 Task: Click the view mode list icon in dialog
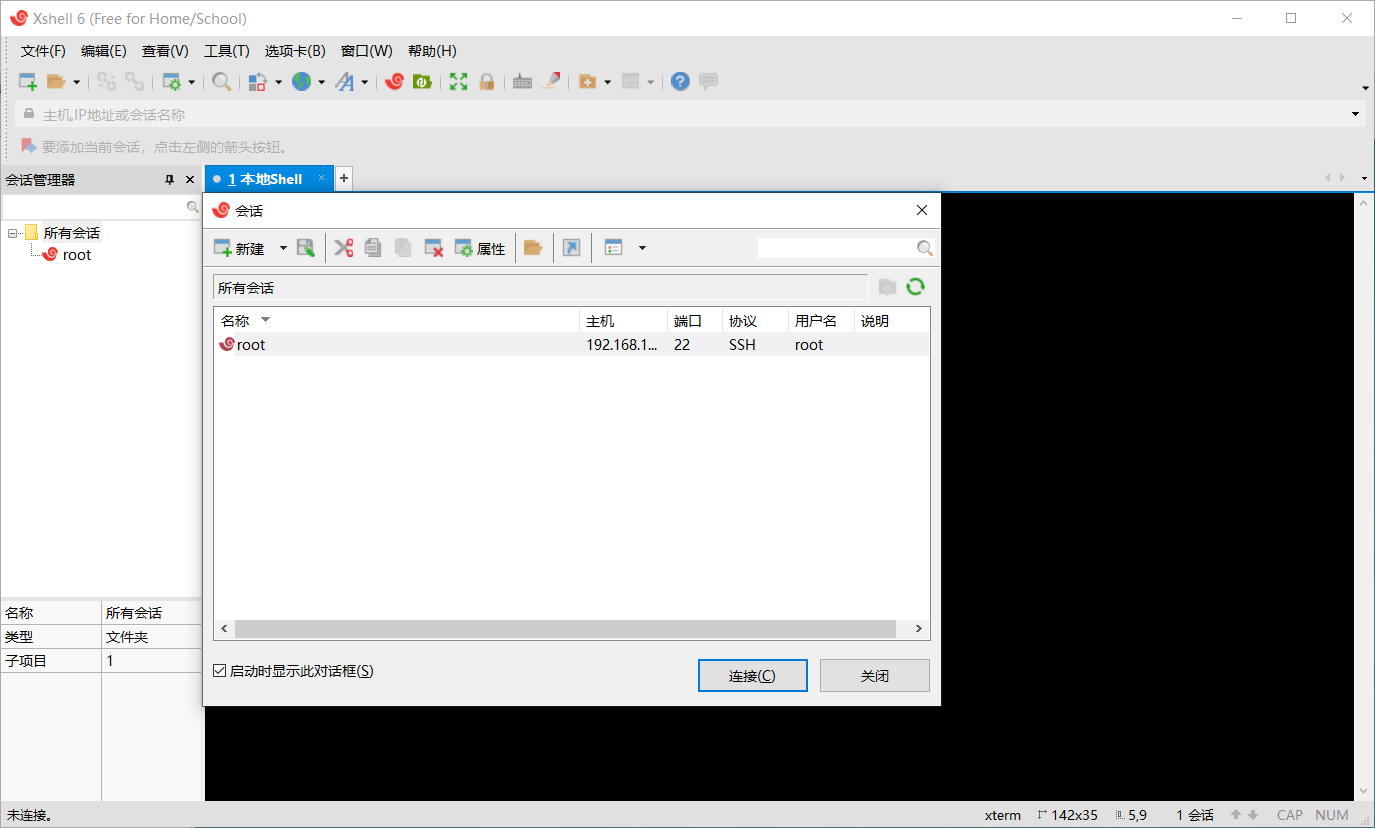[614, 248]
